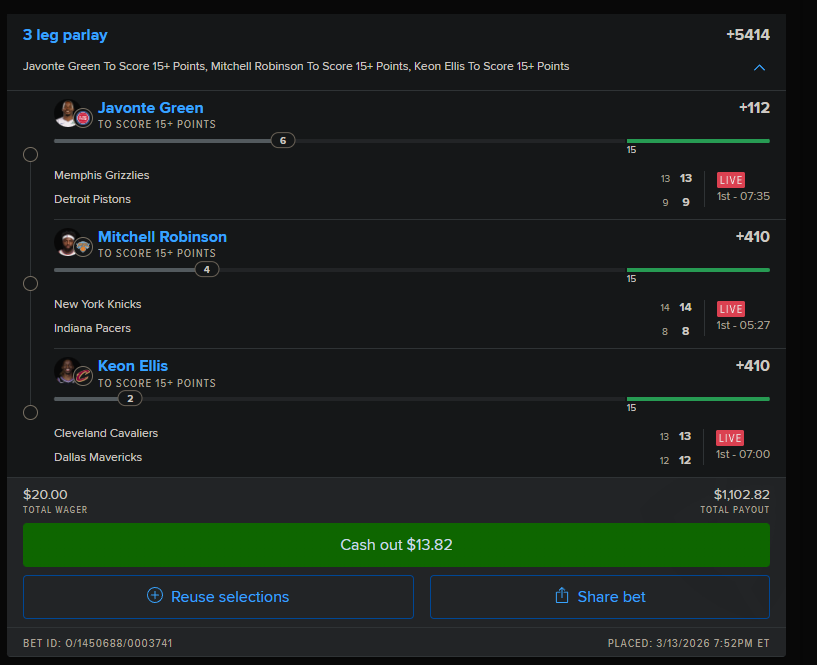Click the share icon in Share bet
This screenshot has height=665, width=817.
(x=562, y=595)
